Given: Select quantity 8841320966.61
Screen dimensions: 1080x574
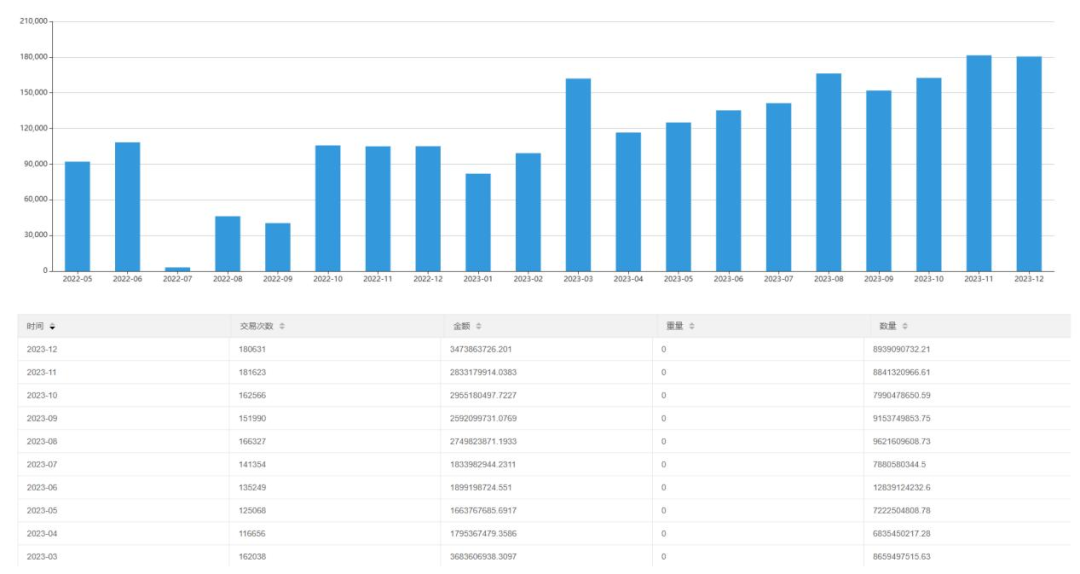Looking at the screenshot, I should [x=902, y=372].
